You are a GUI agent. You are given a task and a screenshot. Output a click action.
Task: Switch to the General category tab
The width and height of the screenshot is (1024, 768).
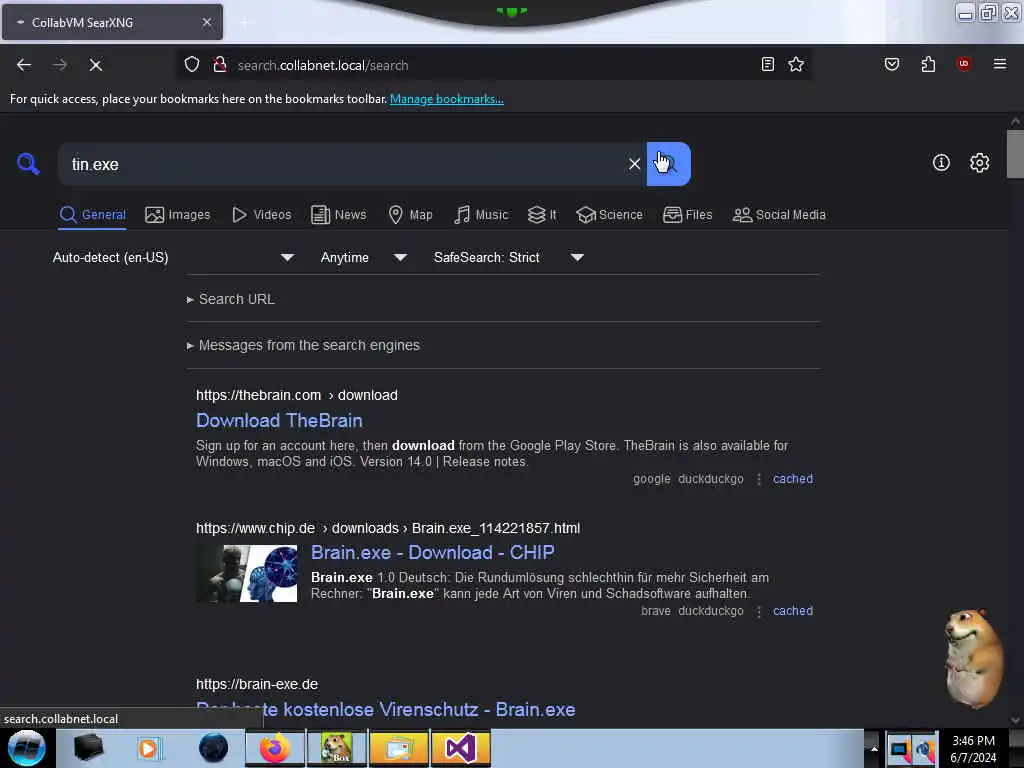pos(92,215)
